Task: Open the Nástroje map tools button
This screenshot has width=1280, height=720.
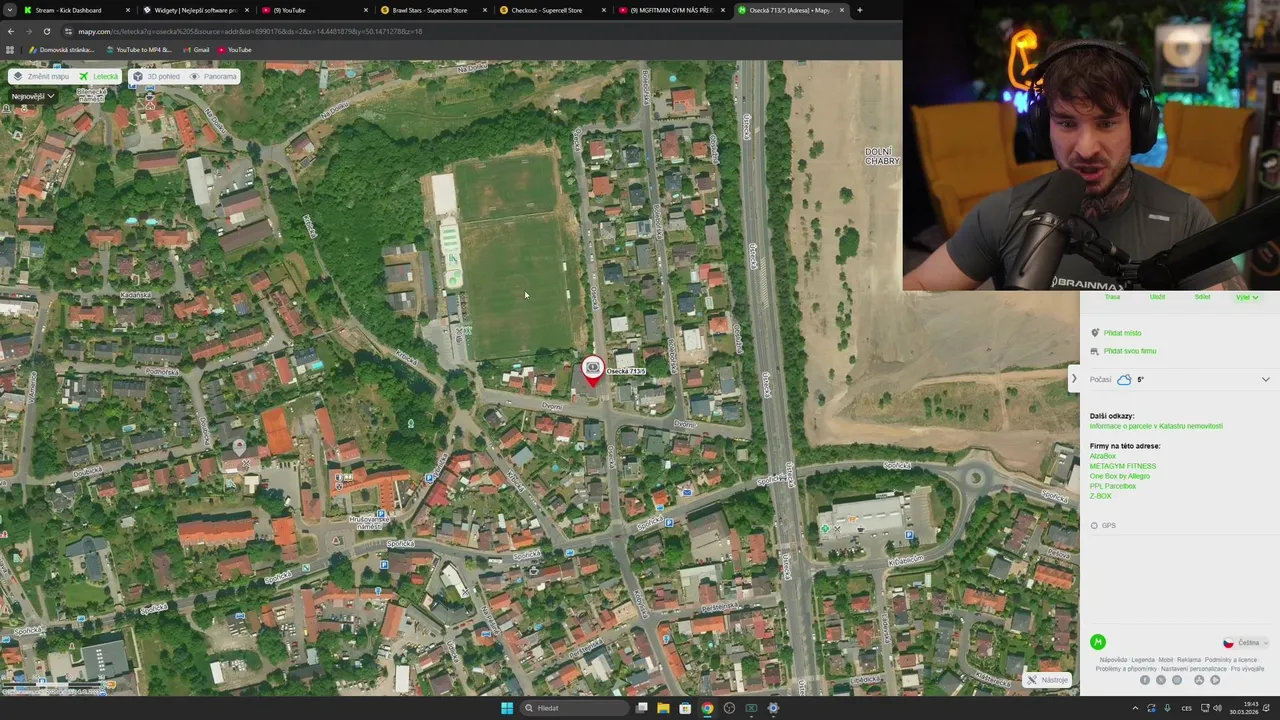Action: 1047,680
